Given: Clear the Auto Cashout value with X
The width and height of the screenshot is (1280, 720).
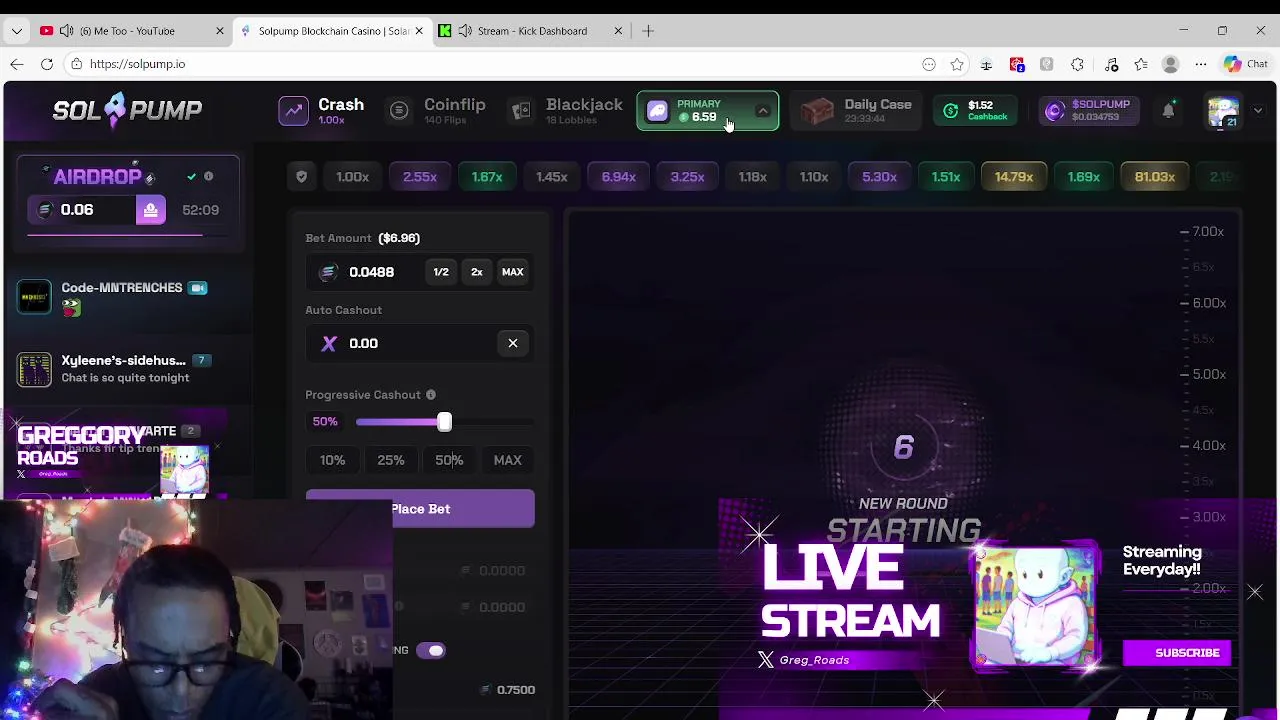Looking at the screenshot, I should pyautogui.click(x=513, y=343).
